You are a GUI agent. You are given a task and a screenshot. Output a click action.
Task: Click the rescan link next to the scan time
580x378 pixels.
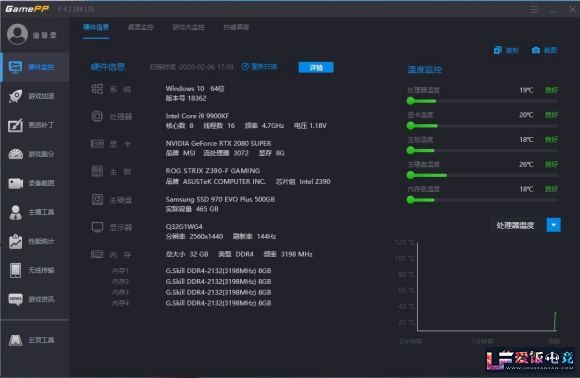(x=259, y=67)
